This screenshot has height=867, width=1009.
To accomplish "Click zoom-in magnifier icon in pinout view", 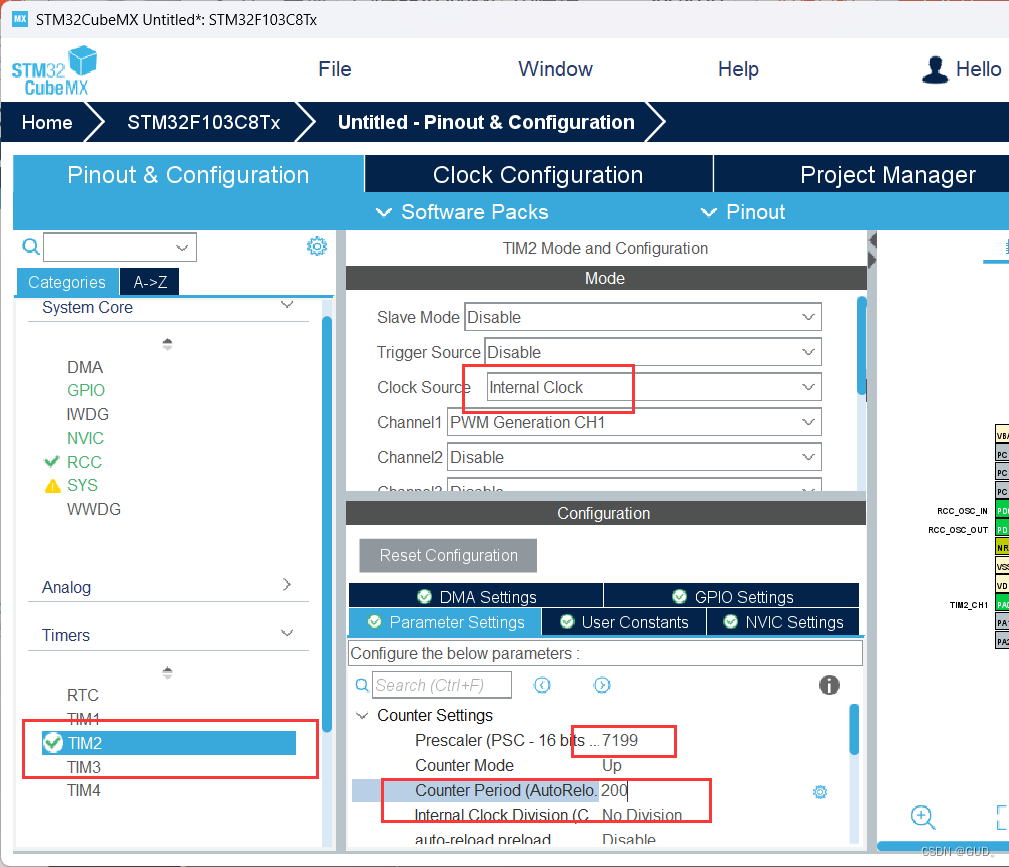I will pyautogui.click(x=923, y=817).
